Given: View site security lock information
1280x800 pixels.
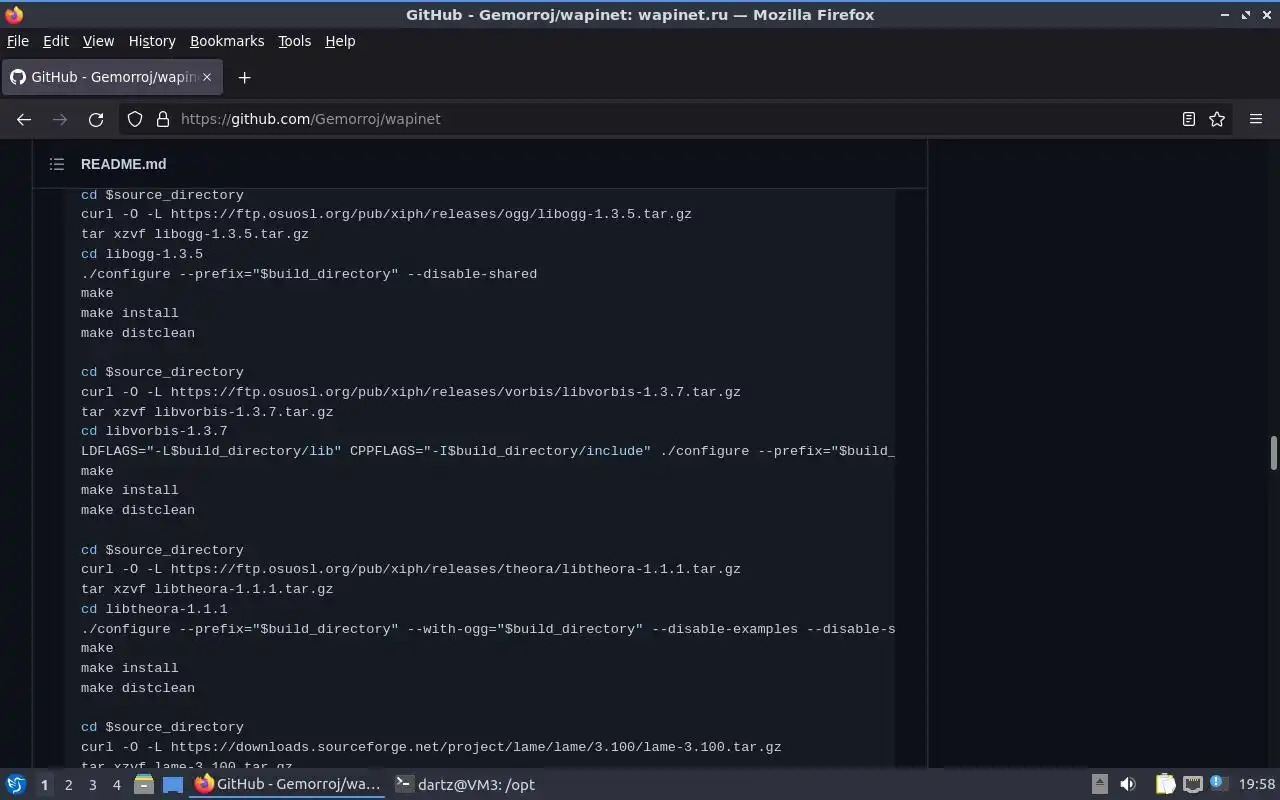Looking at the screenshot, I should (163, 119).
